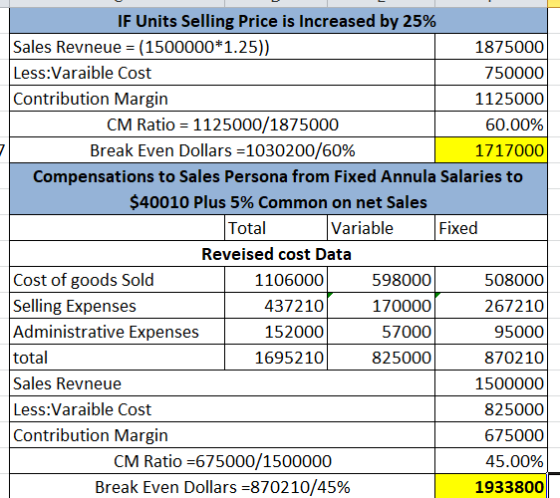Image resolution: width=560 pixels, height=498 pixels.
Task: Click the 'Total' column header cell
Action: [276, 228]
